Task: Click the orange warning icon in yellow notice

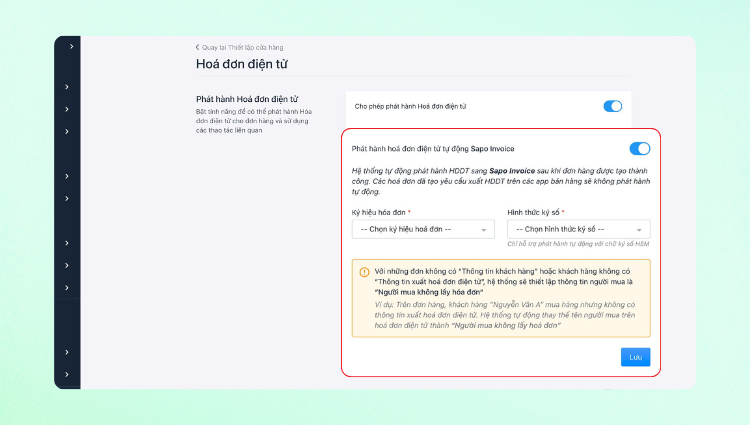Action: pyautogui.click(x=363, y=271)
